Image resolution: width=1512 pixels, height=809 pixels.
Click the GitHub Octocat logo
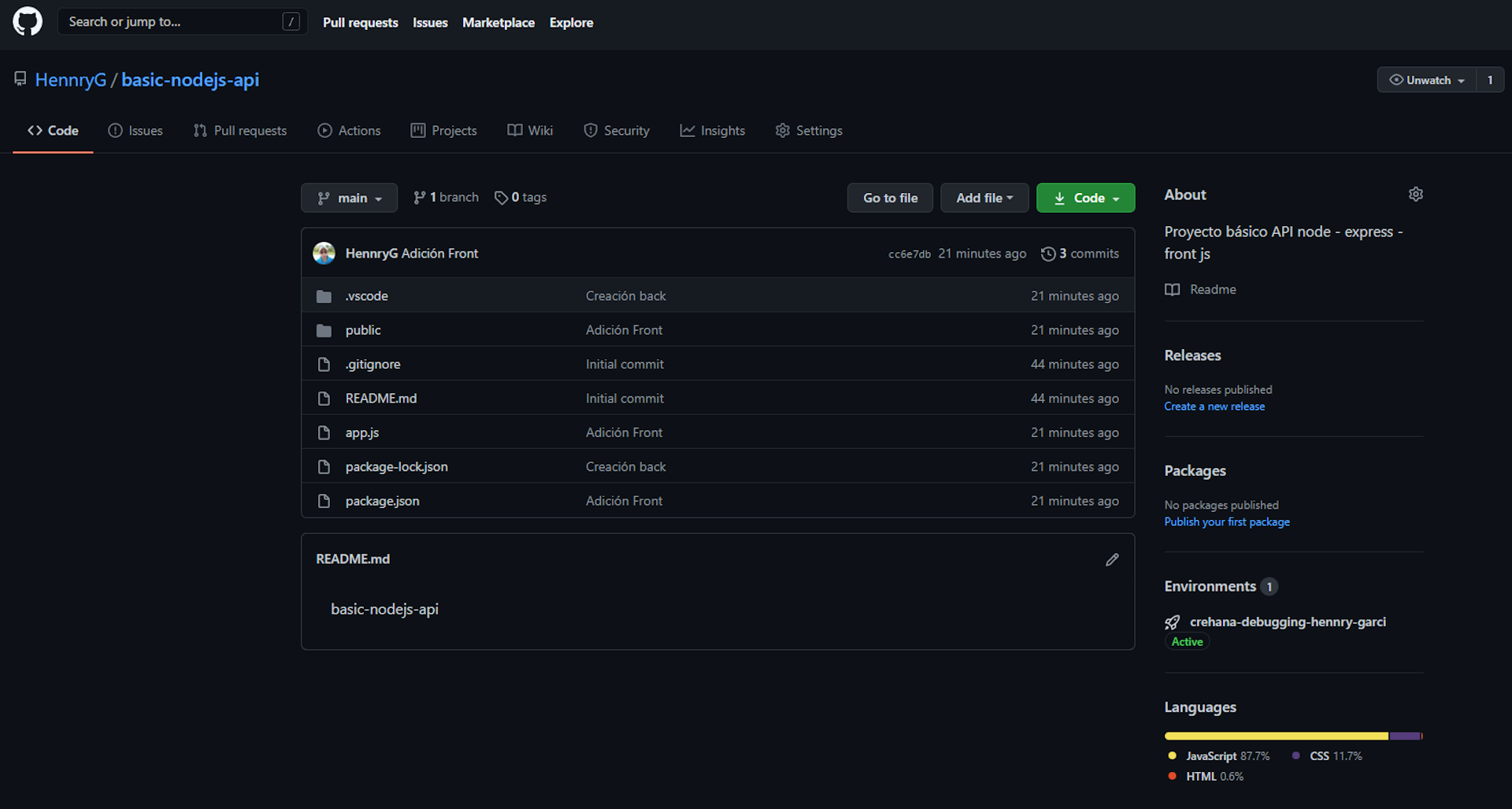pyautogui.click(x=28, y=22)
